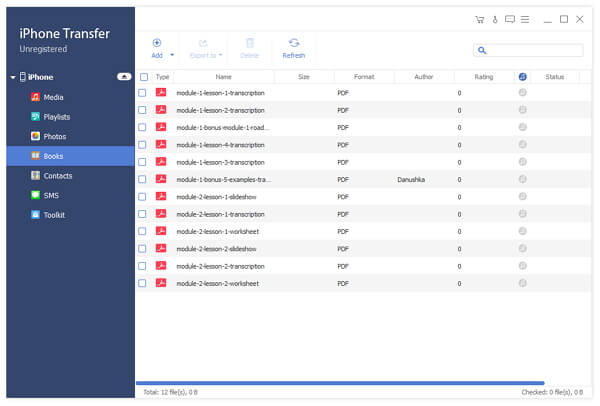Click status circle for module-1-lesson-2-transcription

pyautogui.click(x=523, y=110)
